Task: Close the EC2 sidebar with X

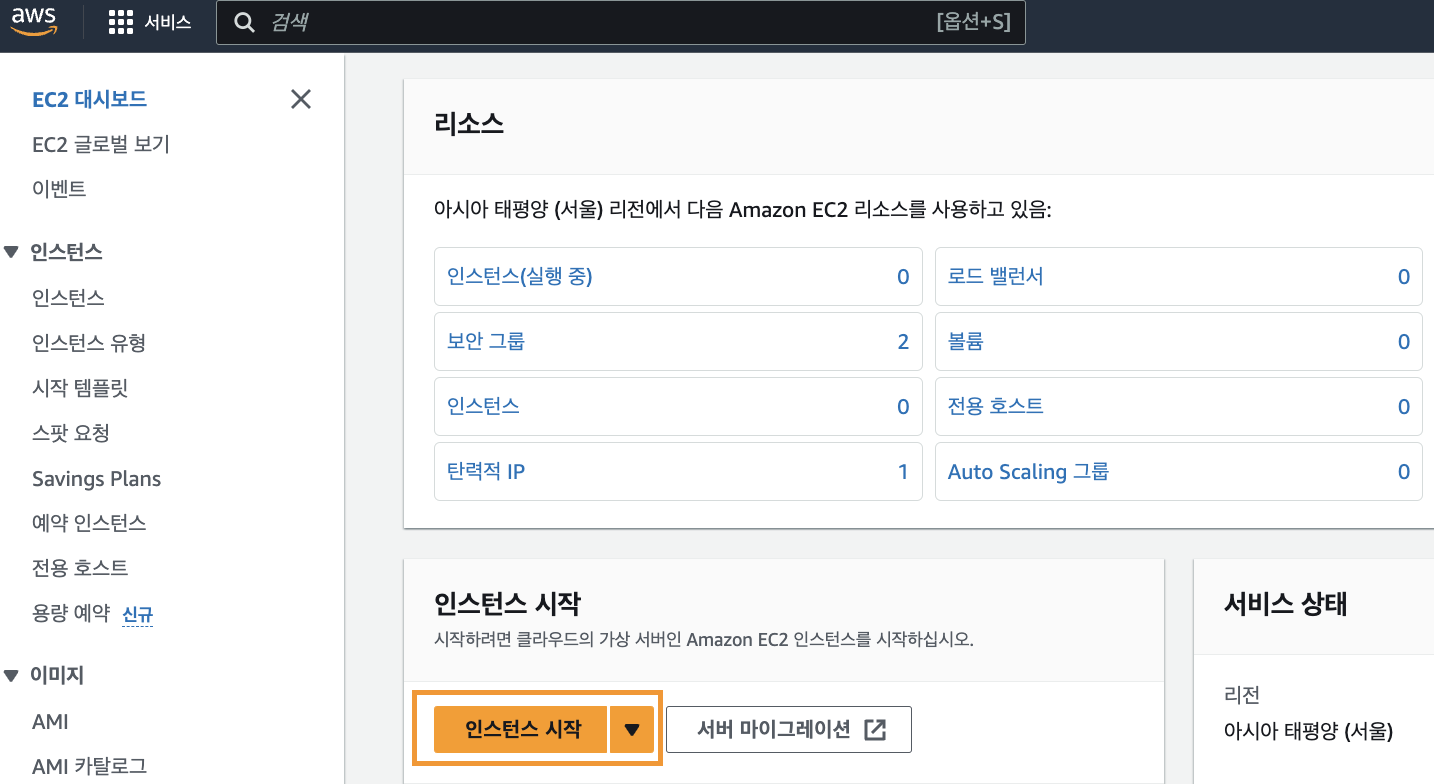Action: (x=300, y=99)
